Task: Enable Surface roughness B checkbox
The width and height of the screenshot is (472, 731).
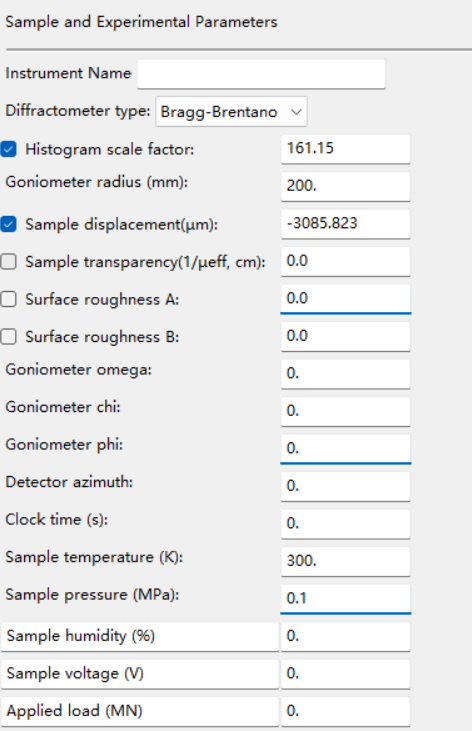Action: pos(8,337)
